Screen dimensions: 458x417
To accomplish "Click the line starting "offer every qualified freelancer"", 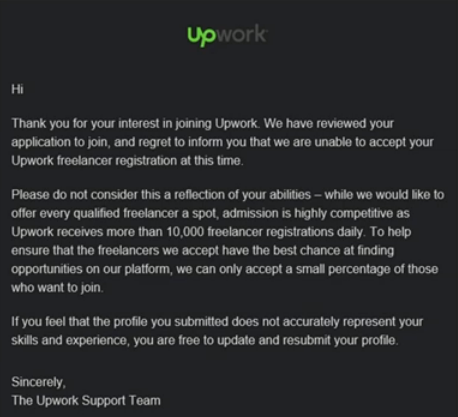I will click(211, 213).
